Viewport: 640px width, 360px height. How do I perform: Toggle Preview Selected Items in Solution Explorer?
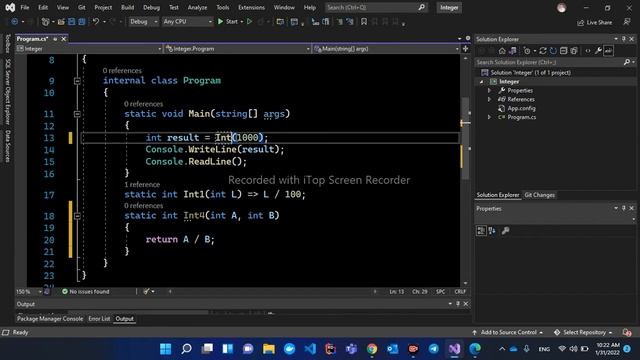pyautogui.click(x=609, y=51)
